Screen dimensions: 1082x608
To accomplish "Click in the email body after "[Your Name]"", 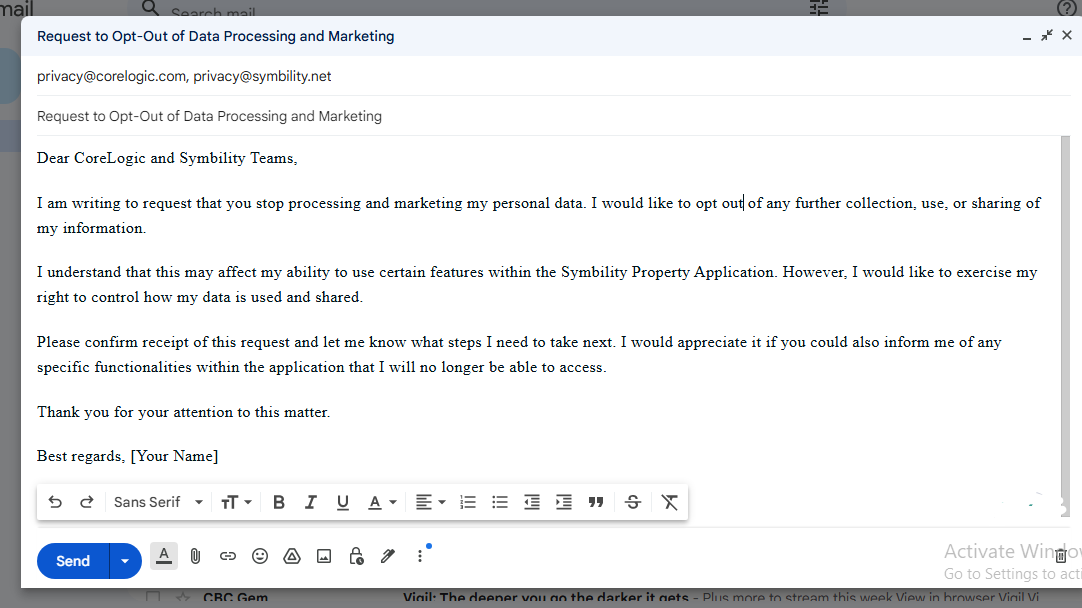I will coord(221,456).
